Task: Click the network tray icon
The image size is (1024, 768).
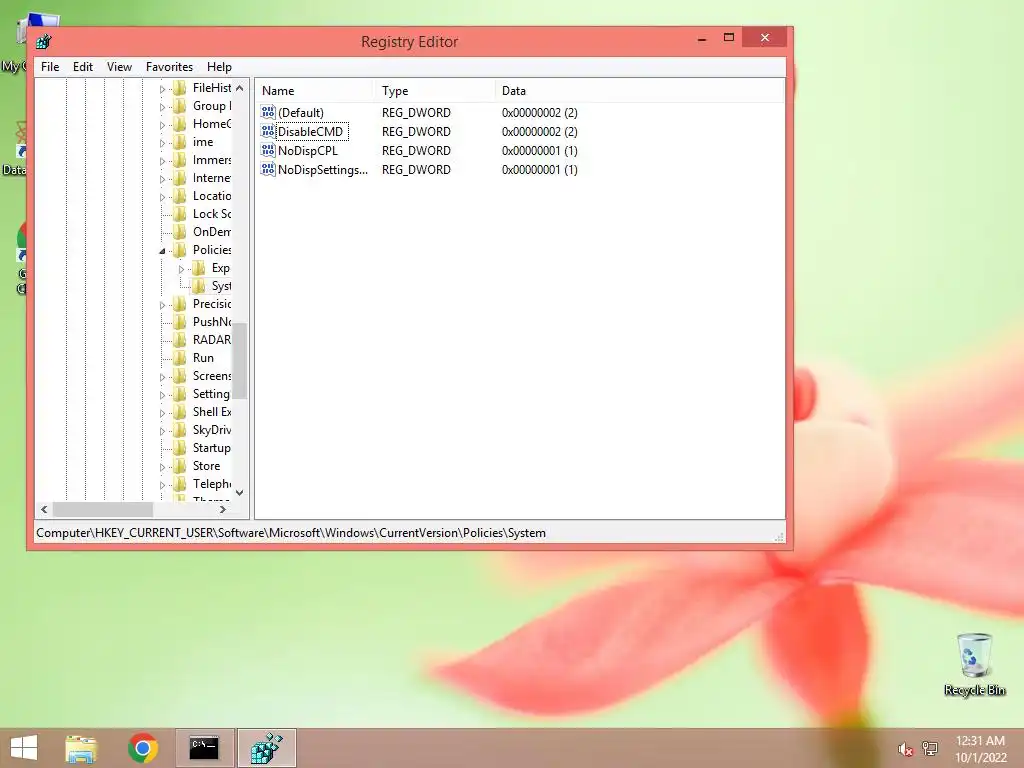Action: point(930,749)
